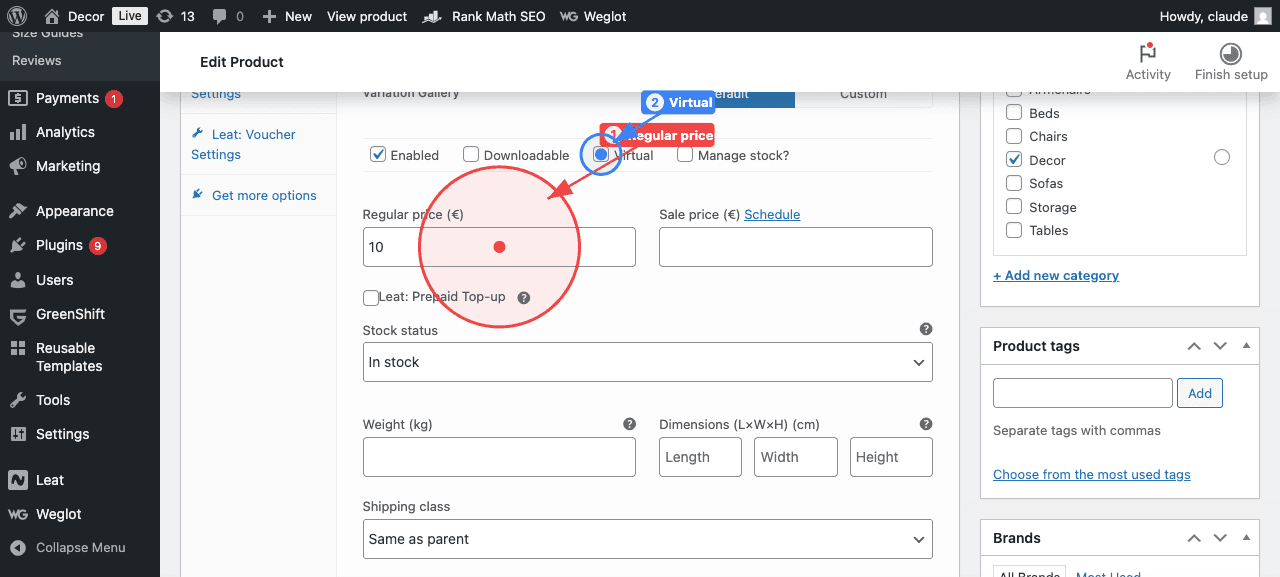Click Add tag button
Viewport: 1280px width, 577px height.
(1200, 393)
